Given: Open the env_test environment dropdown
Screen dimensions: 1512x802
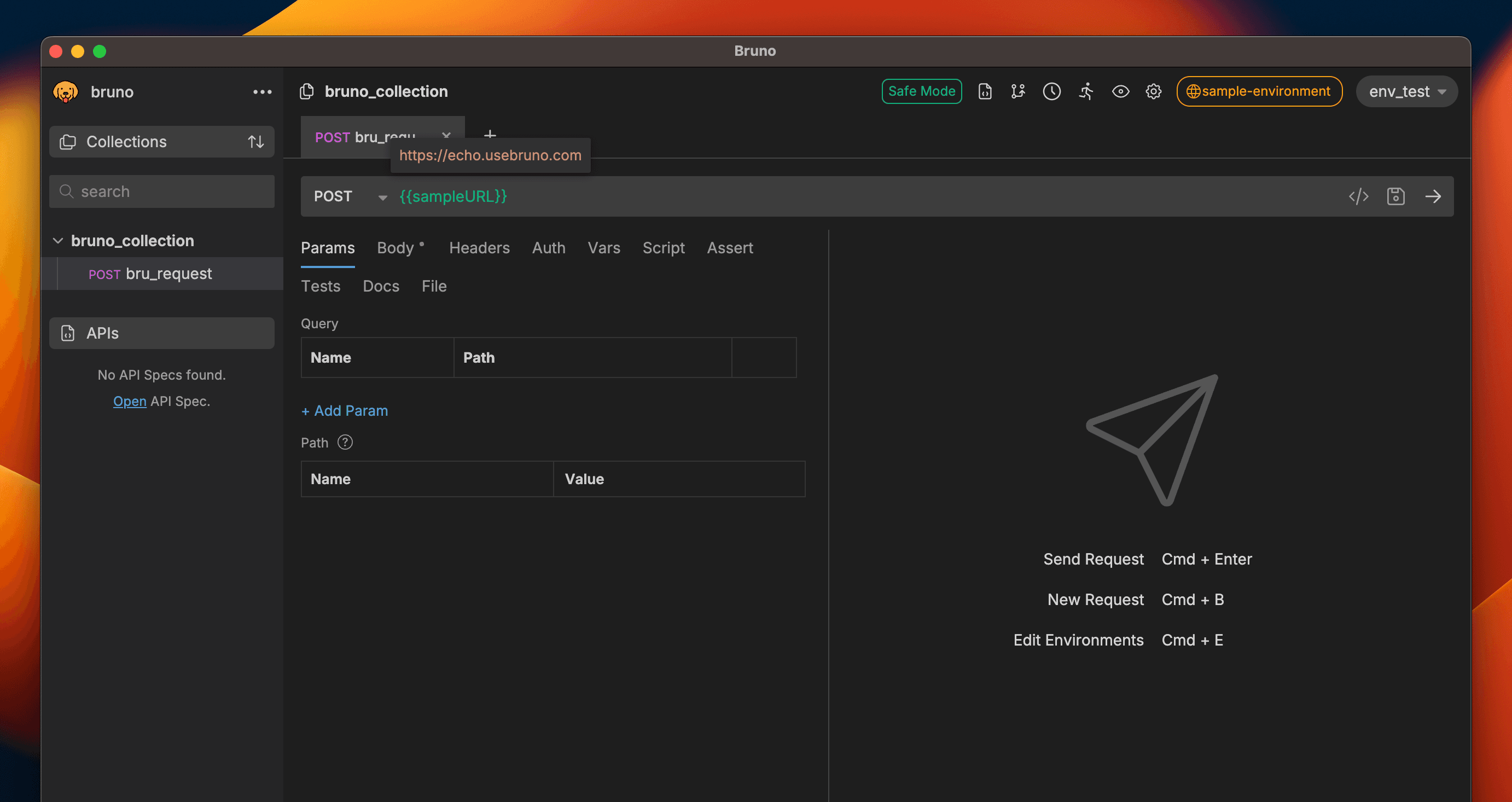Looking at the screenshot, I should 1406,91.
